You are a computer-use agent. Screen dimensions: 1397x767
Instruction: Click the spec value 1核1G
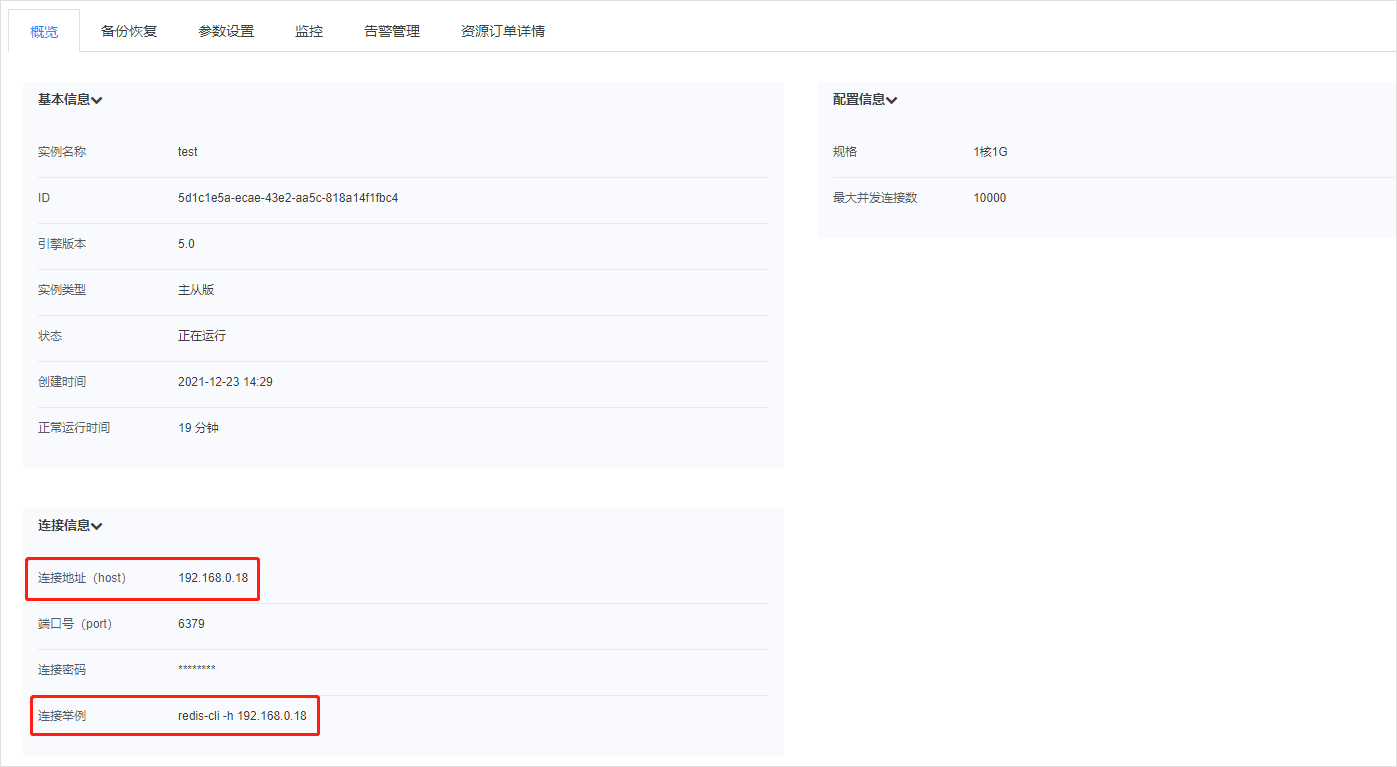pos(990,152)
